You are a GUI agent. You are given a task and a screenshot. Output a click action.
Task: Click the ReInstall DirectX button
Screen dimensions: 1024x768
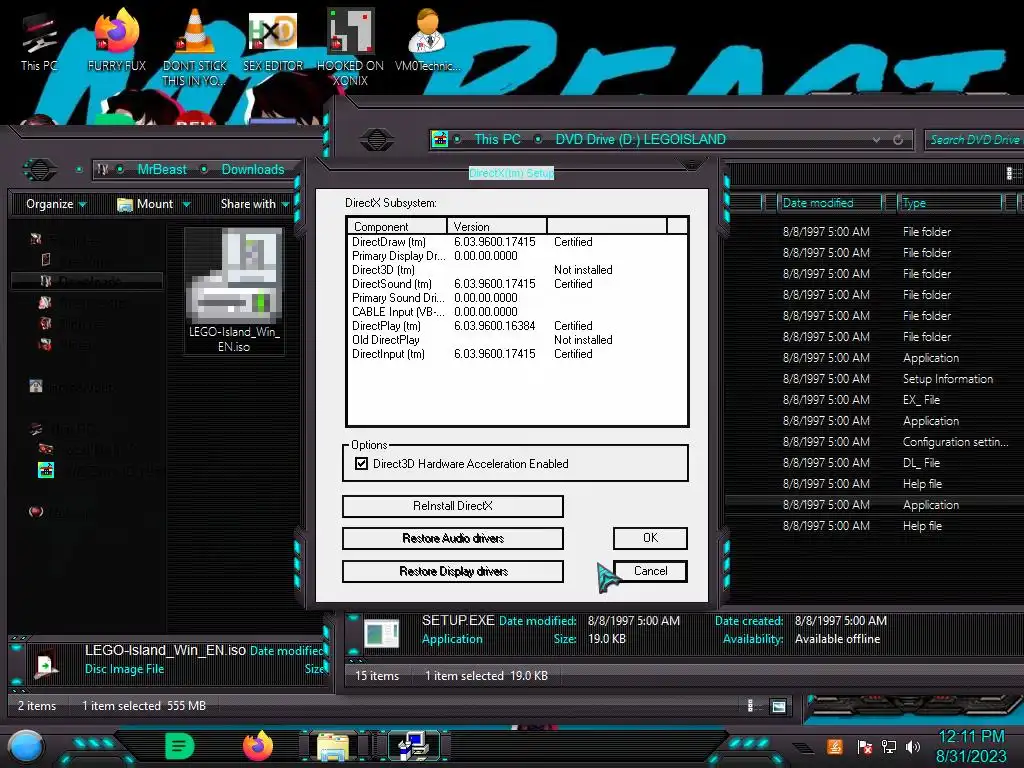453,506
